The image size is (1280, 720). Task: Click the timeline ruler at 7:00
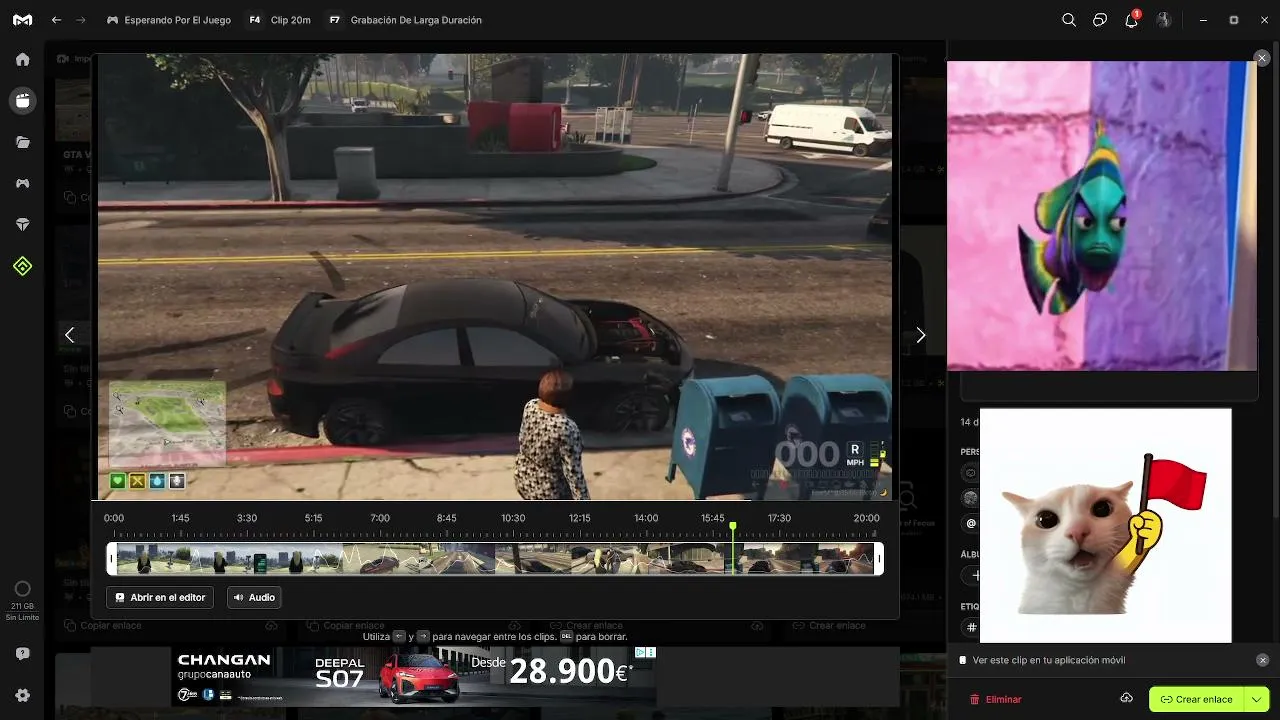pyautogui.click(x=380, y=518)
